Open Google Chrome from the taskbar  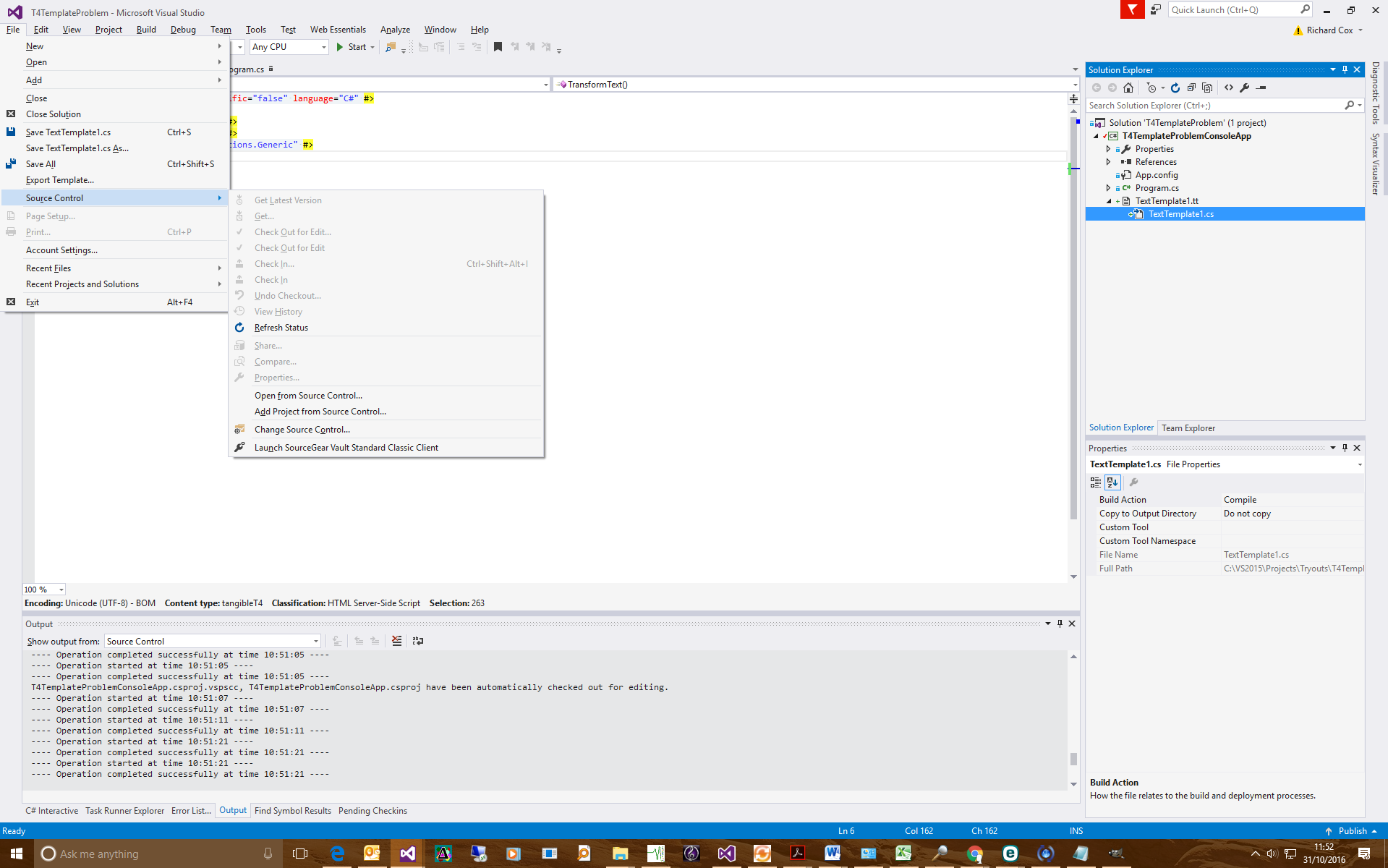pyautogui.click(x=974, y=854)
